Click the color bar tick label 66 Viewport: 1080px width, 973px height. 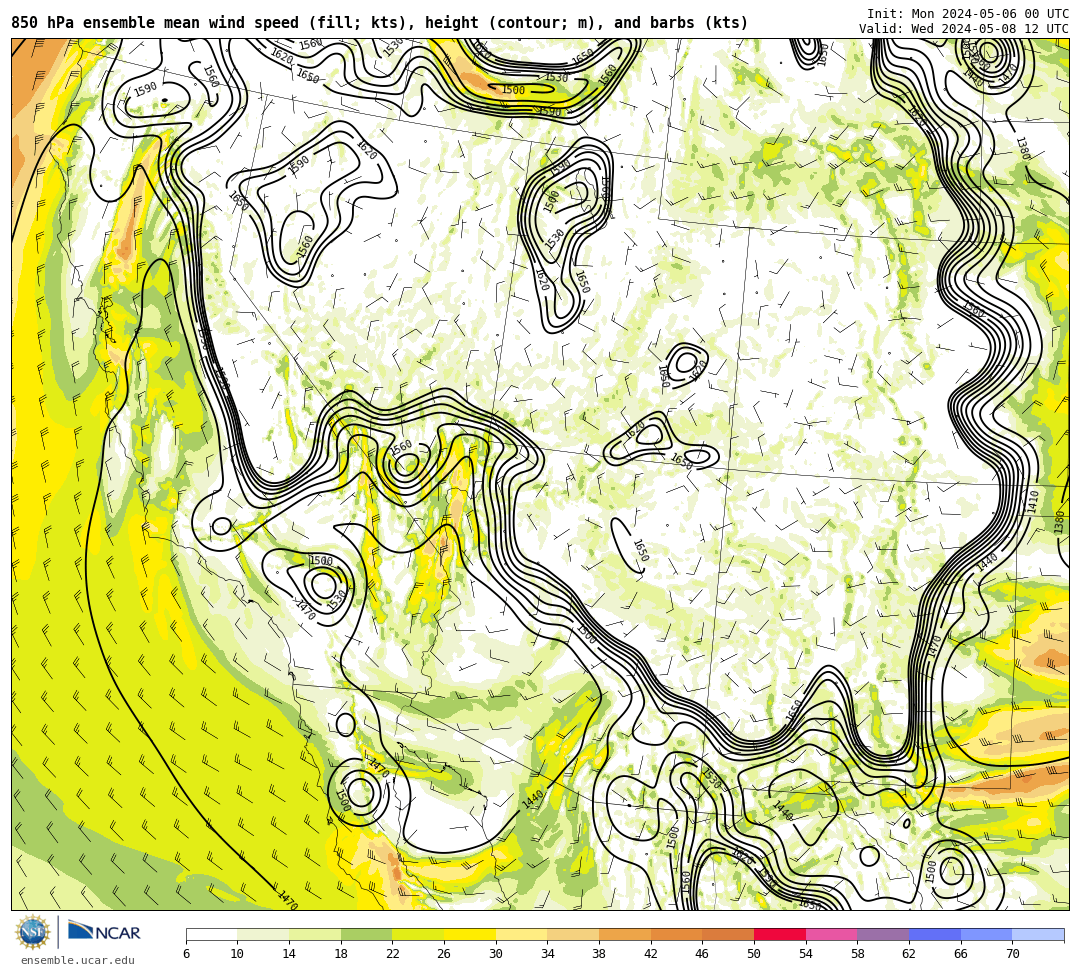click(961, 954)
